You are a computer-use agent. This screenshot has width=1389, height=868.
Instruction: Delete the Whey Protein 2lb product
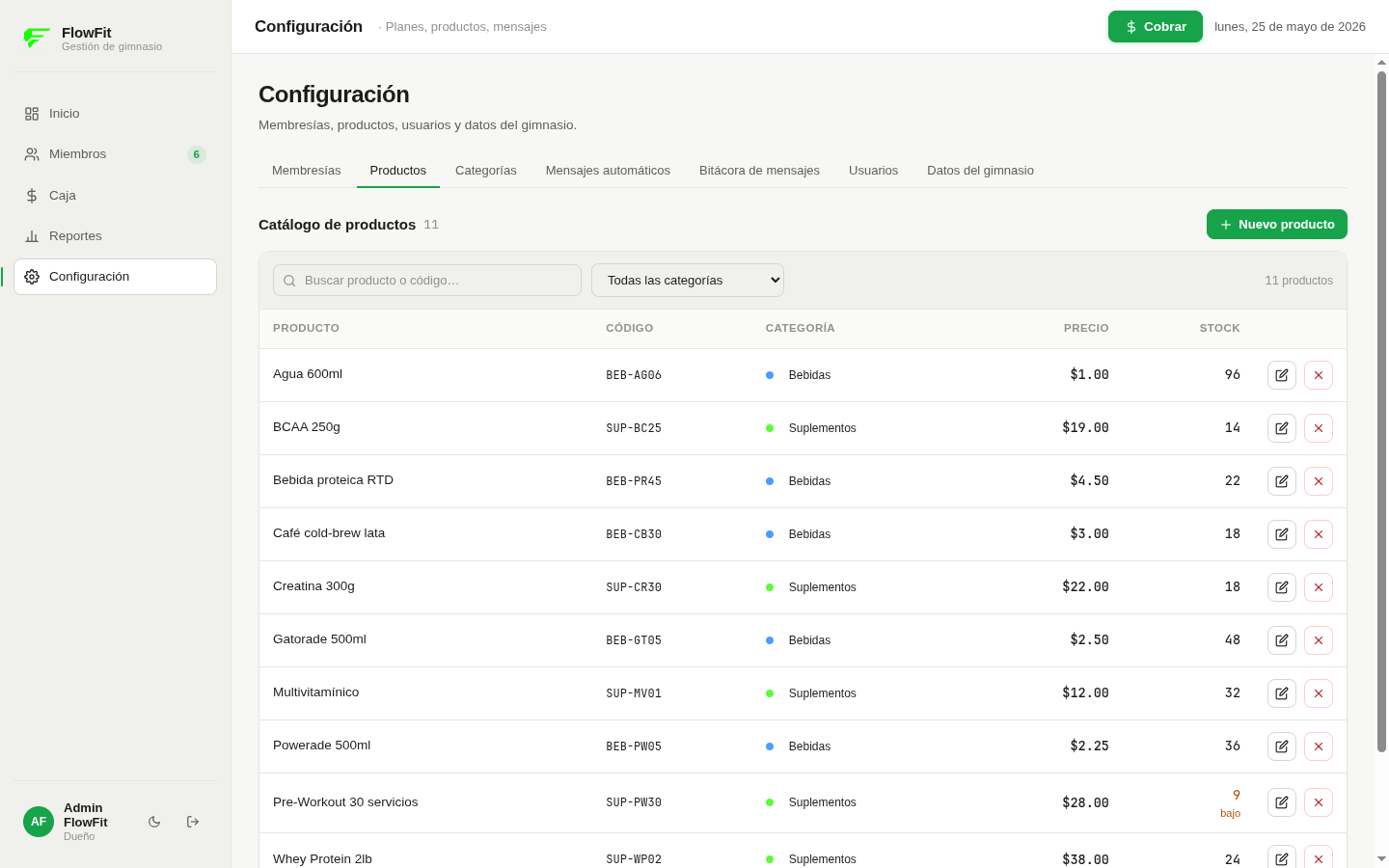1318,857
